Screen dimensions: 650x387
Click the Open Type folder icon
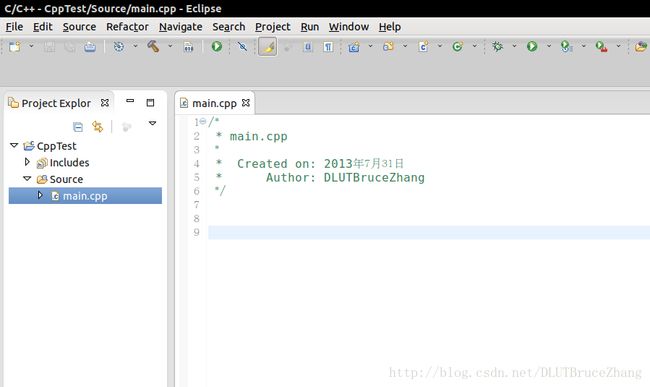click(641, 46)
